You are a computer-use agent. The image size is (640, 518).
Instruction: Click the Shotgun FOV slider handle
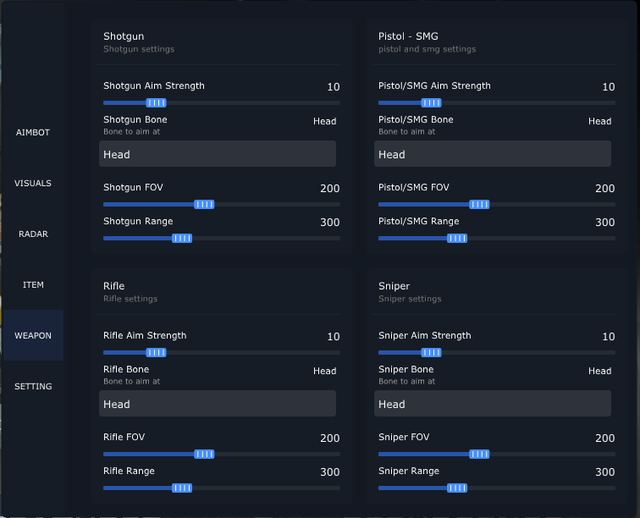pos(204,205)
